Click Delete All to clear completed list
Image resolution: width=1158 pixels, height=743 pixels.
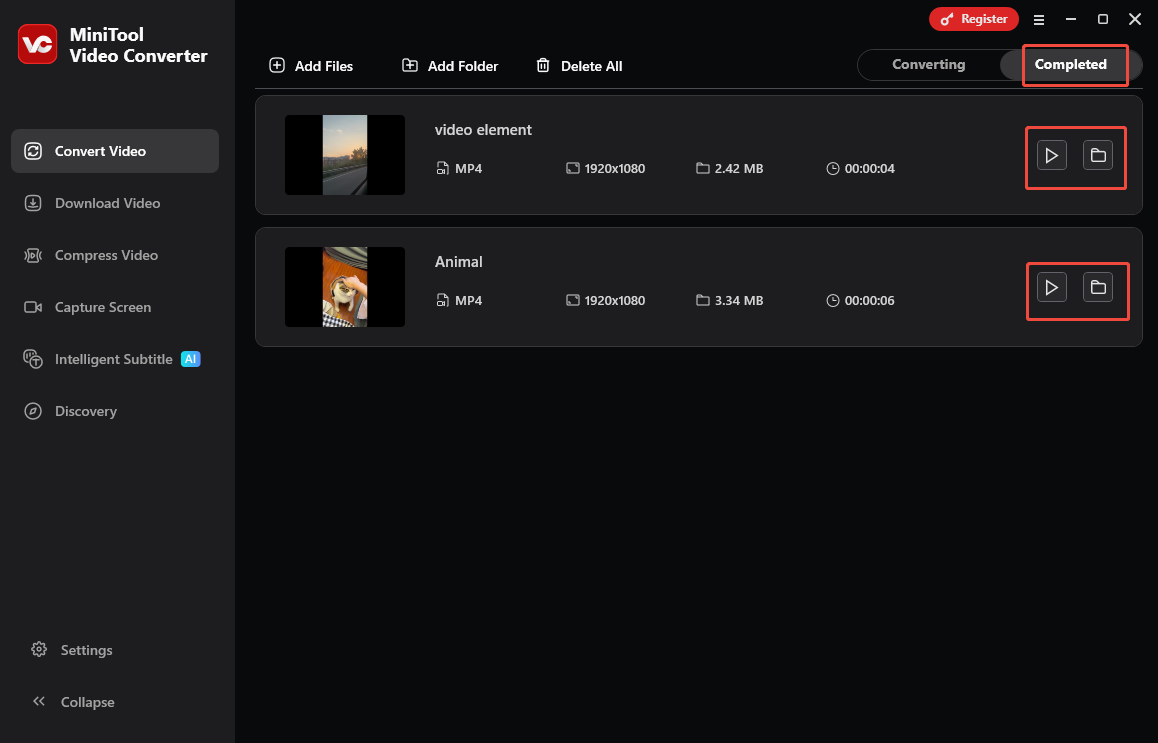579,65
